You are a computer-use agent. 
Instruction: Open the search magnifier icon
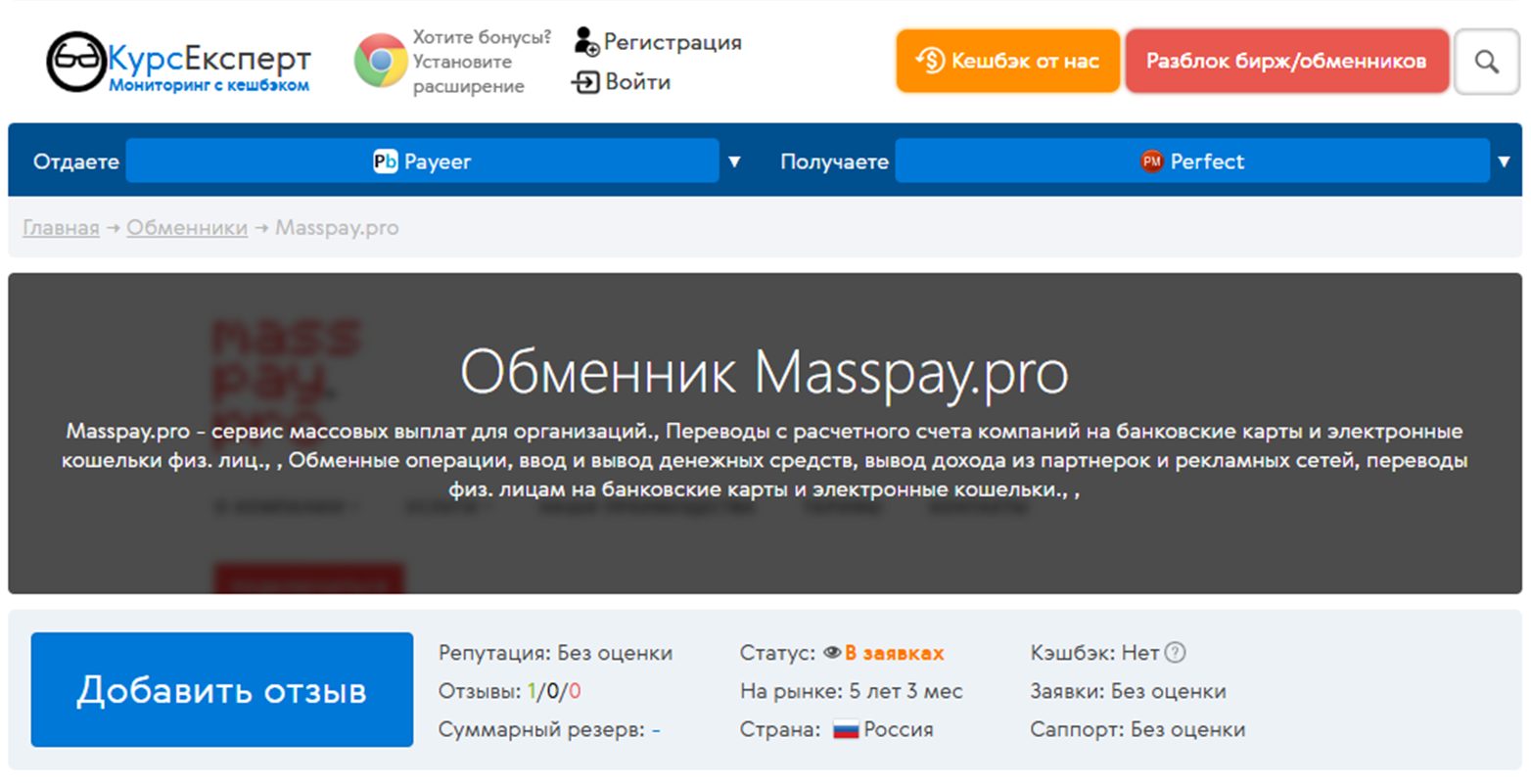[x=1487, y=62]
